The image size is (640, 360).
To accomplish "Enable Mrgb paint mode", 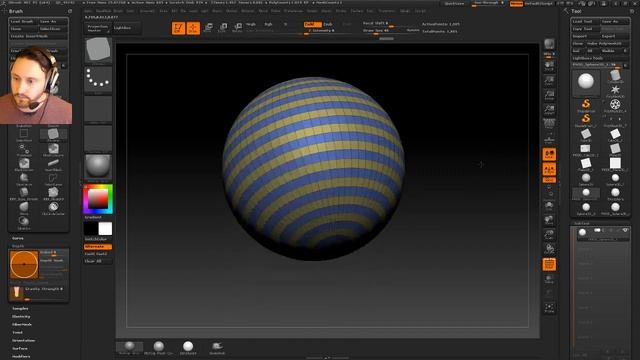I will [x=251, y=24].
